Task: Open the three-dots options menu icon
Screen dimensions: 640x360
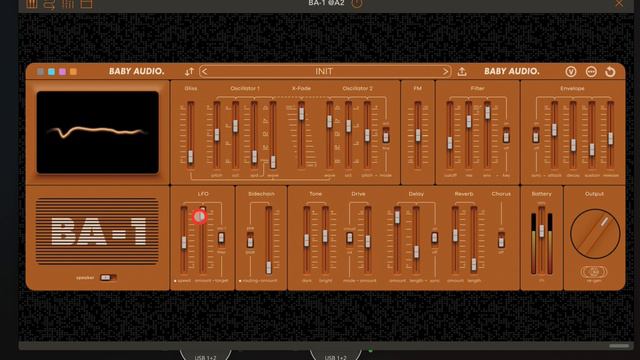Action: point(591,72)
